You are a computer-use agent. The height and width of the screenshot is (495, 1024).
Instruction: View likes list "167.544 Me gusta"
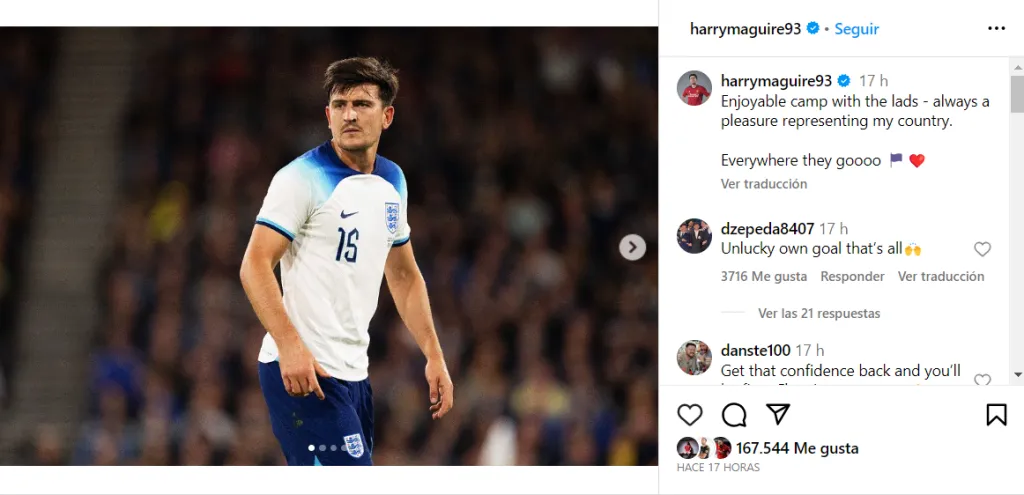(x=797, y=448)
